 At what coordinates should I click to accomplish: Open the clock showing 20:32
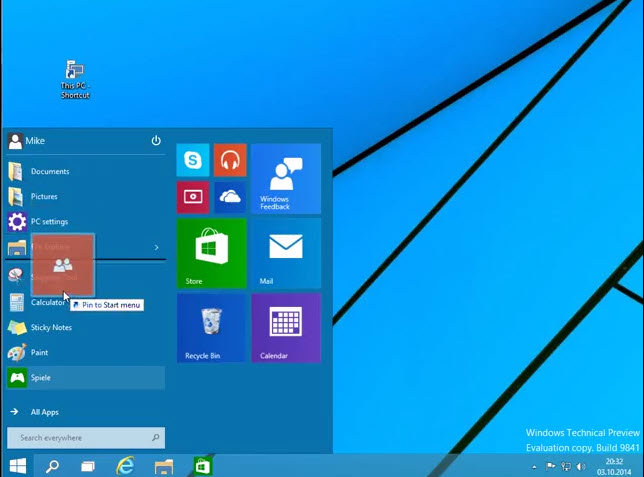pos(614,467)
